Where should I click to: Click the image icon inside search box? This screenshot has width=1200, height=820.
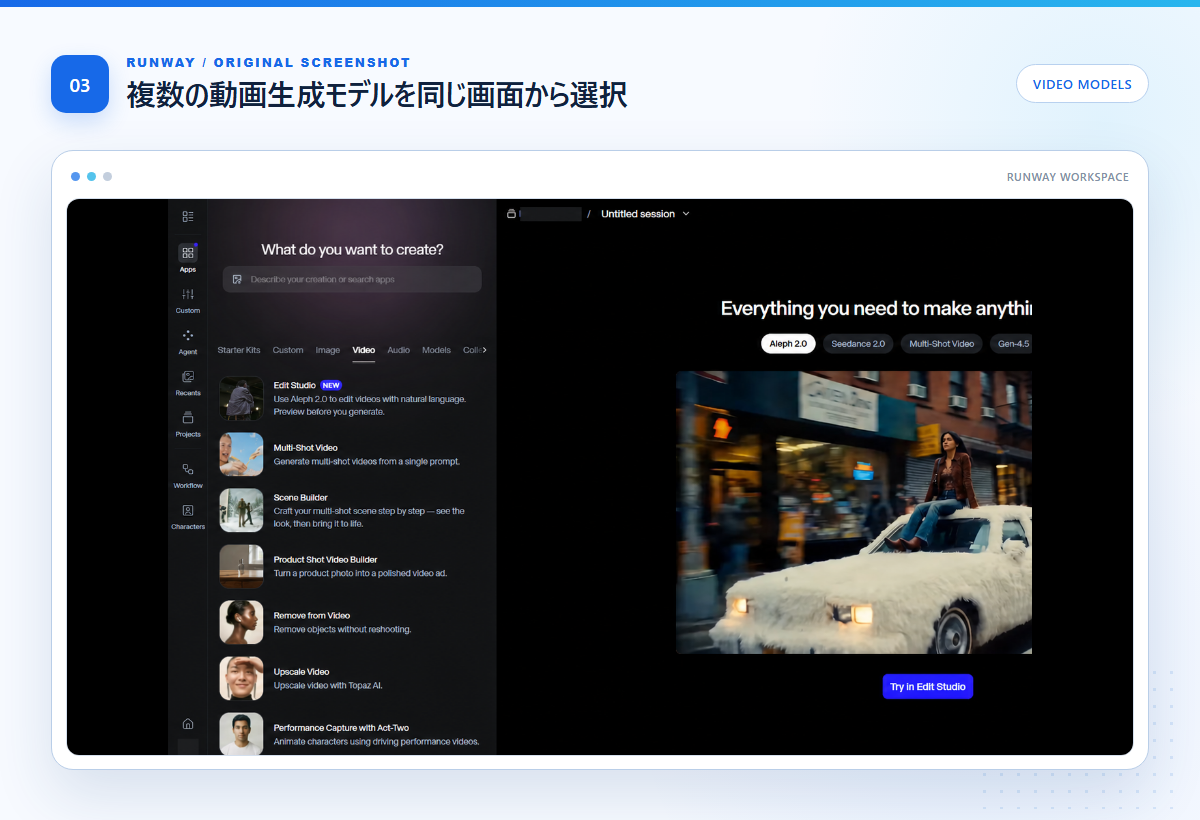click(x=237, y=279)
